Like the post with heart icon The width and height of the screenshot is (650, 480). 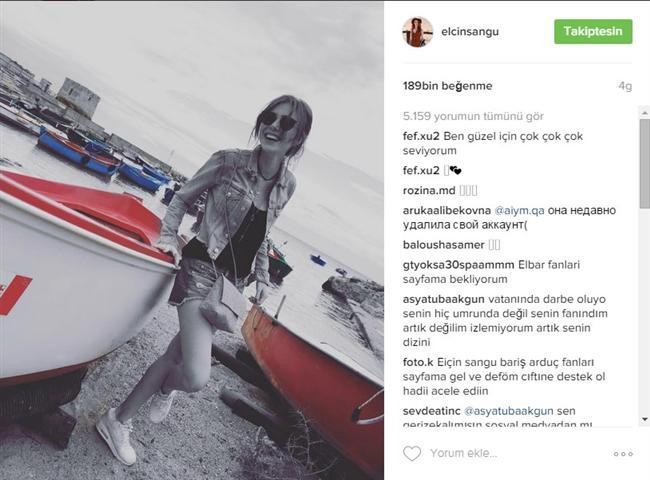point(412,453)
